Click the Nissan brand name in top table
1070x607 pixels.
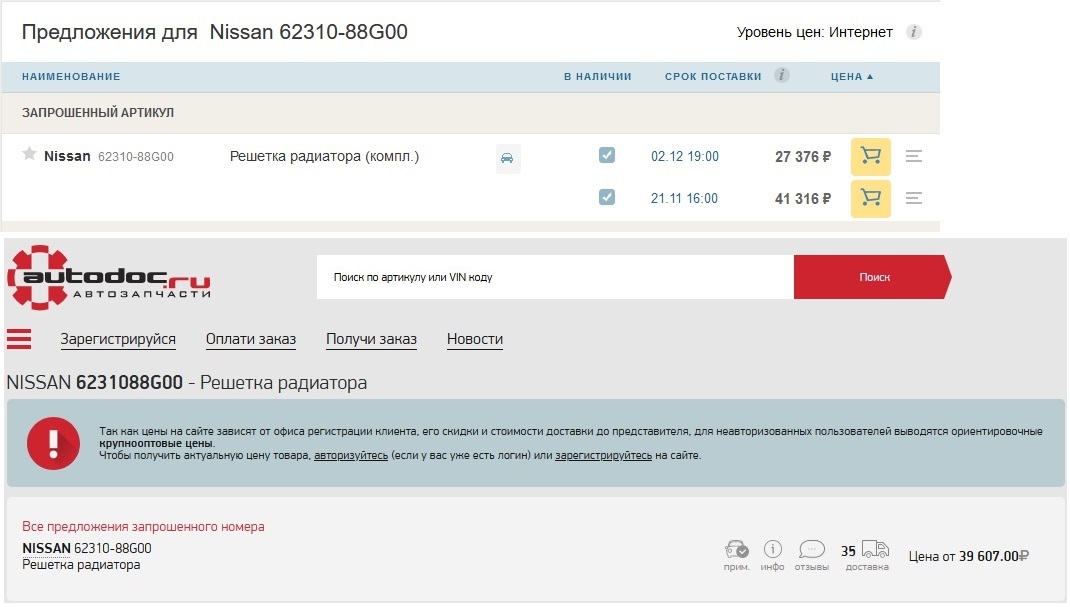point(67,156)
